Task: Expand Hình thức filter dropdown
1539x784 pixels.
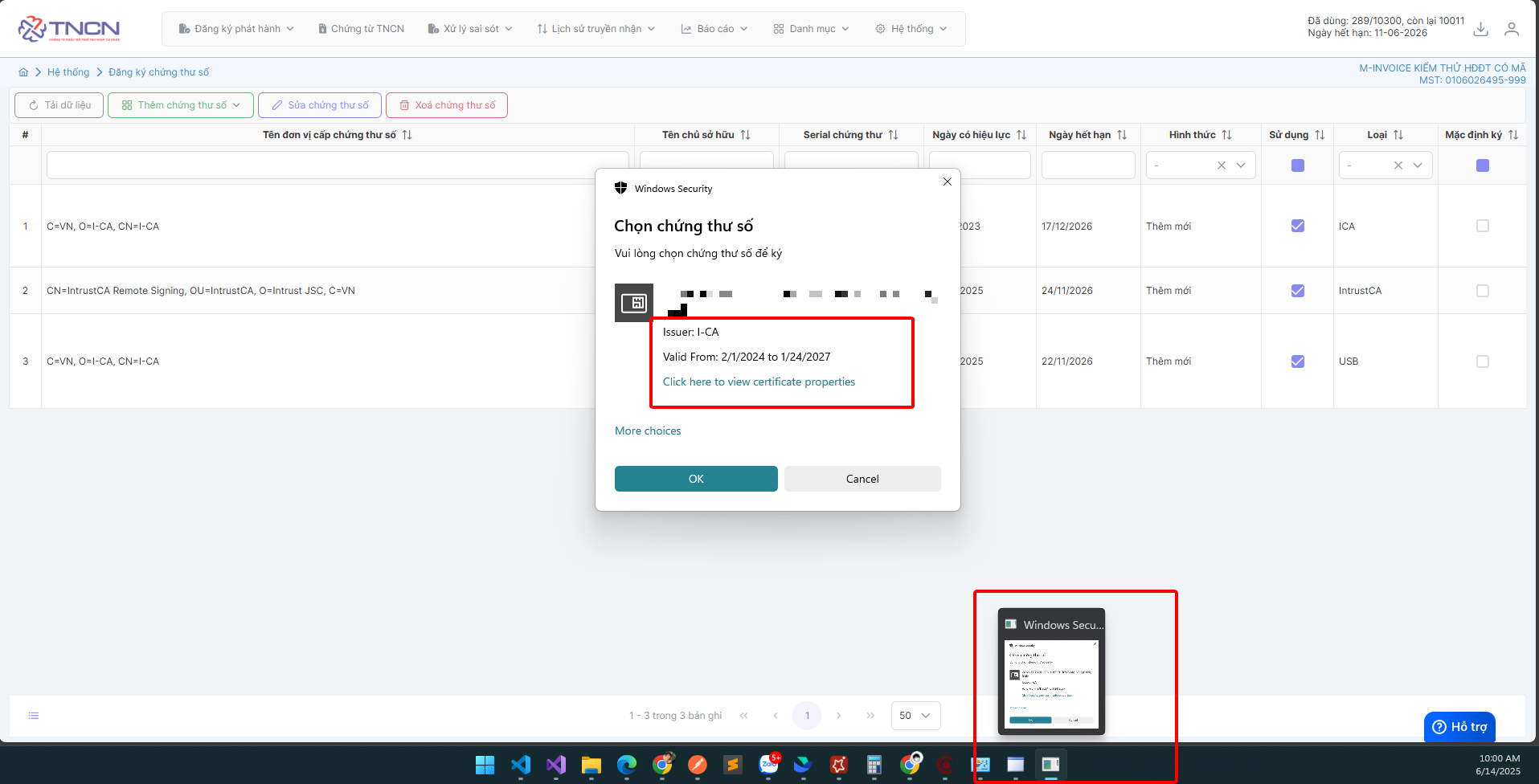Action: (x=1241, y=165)
